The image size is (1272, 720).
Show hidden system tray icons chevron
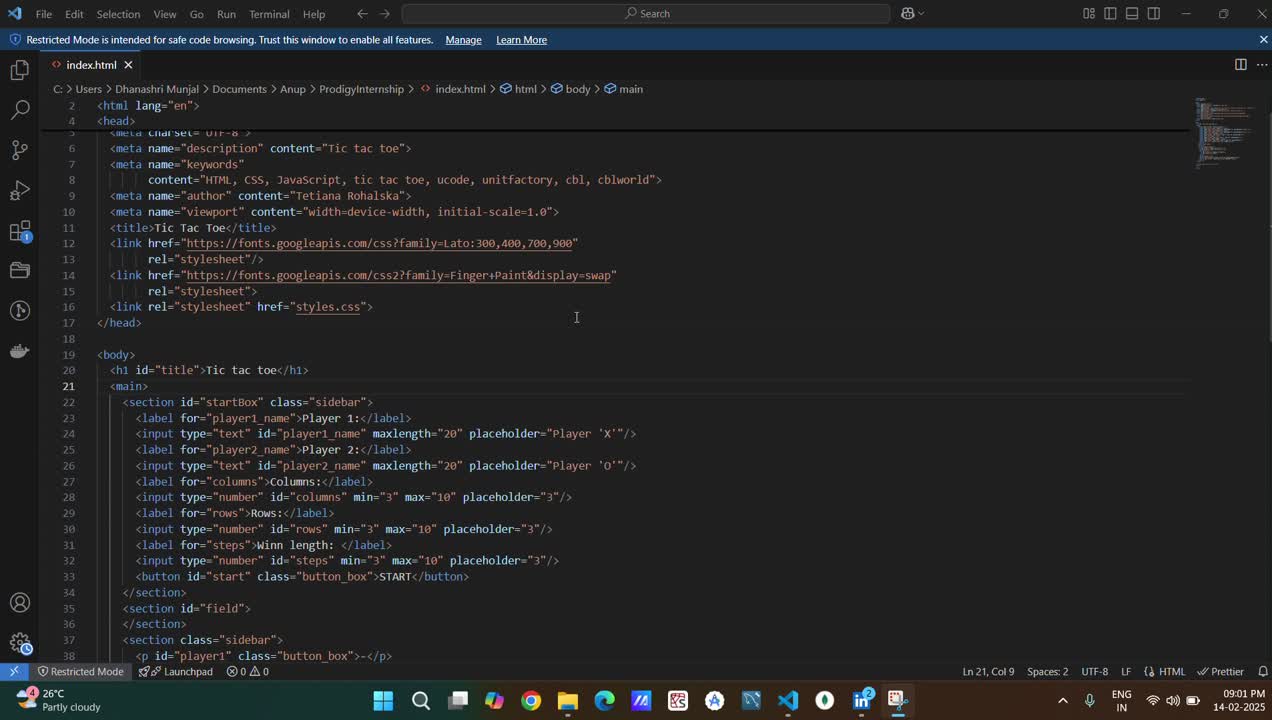click(1062, 700)
